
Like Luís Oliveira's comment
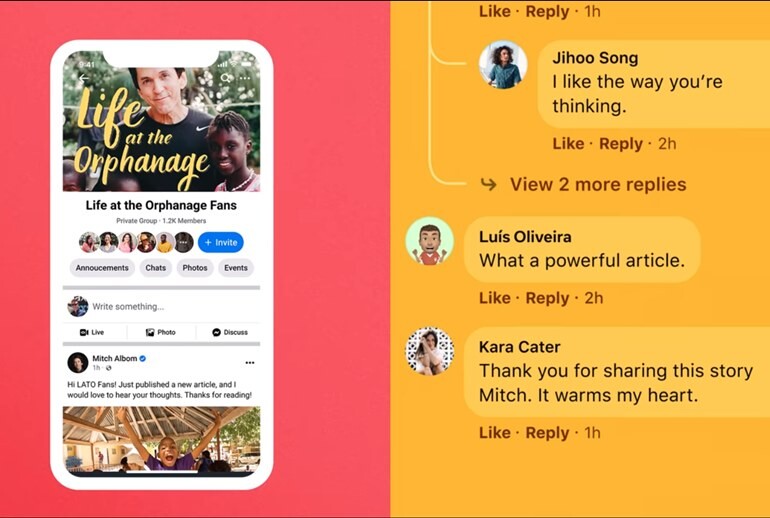click(495, 298)
